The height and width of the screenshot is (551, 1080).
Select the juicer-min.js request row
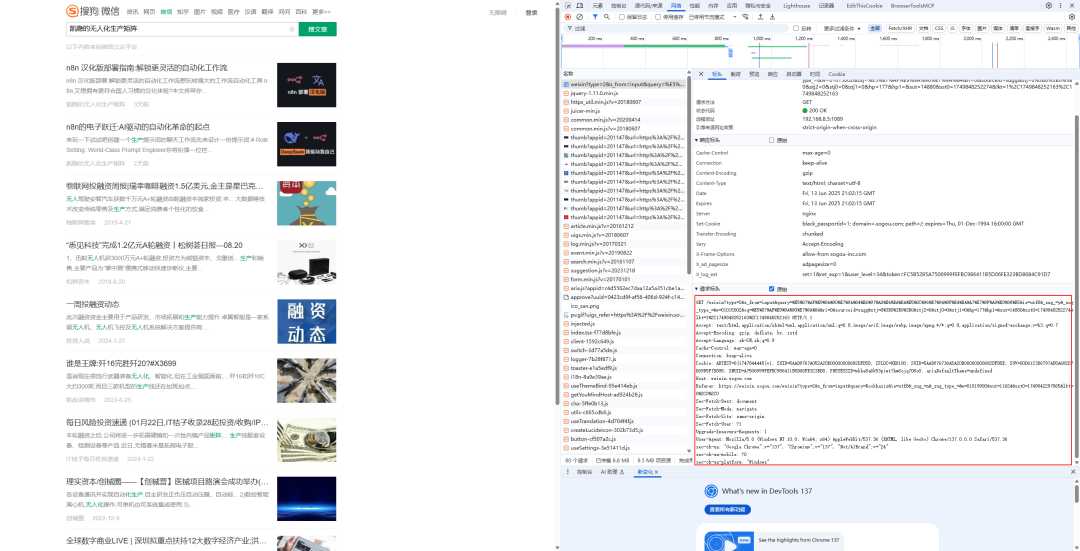pos(624,110)
